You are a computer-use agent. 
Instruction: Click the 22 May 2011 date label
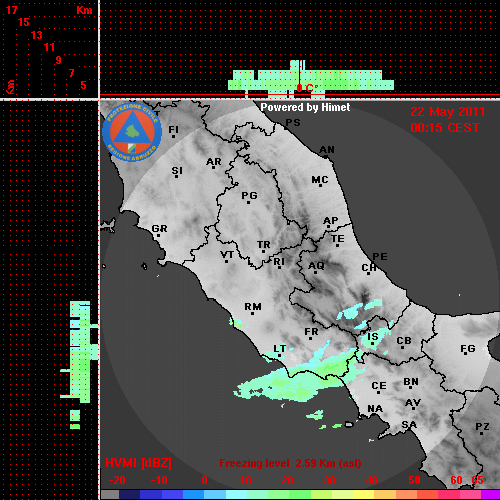447,112
